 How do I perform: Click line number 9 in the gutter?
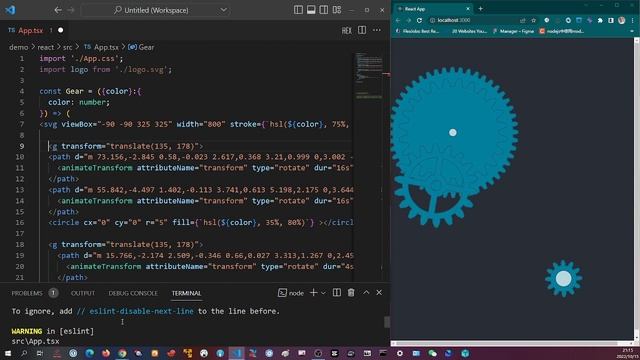(x=22, y=146)
